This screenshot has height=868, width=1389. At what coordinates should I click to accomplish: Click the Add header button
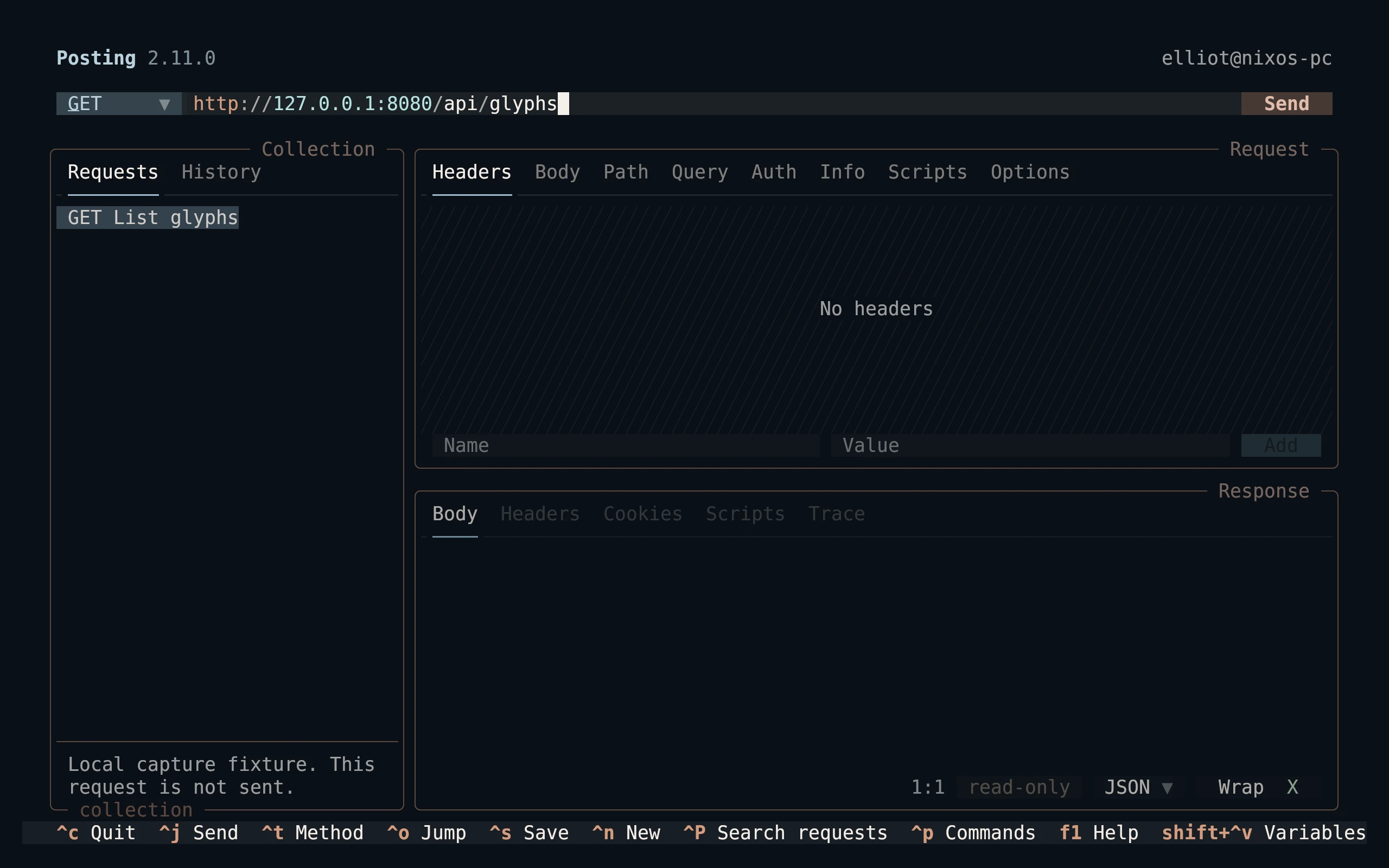(1280, 445)
